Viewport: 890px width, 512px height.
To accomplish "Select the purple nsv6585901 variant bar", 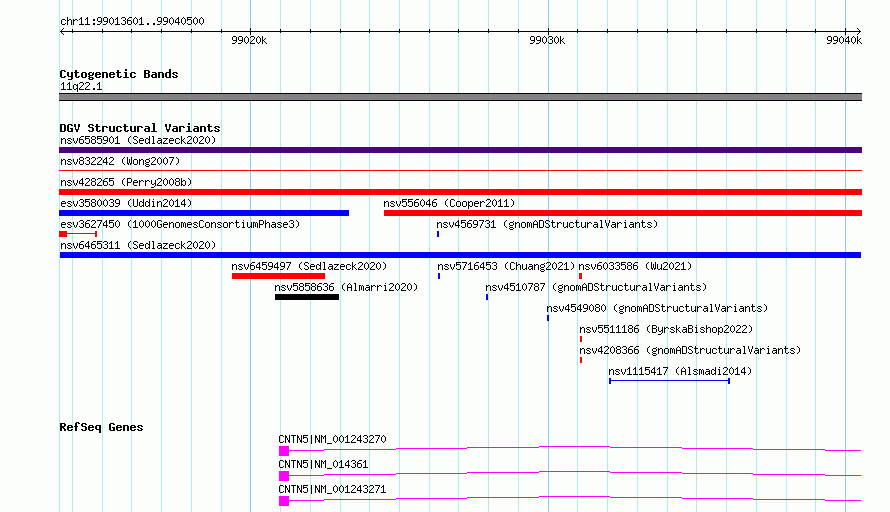I will pyautogui.click(x=460, y=150).
